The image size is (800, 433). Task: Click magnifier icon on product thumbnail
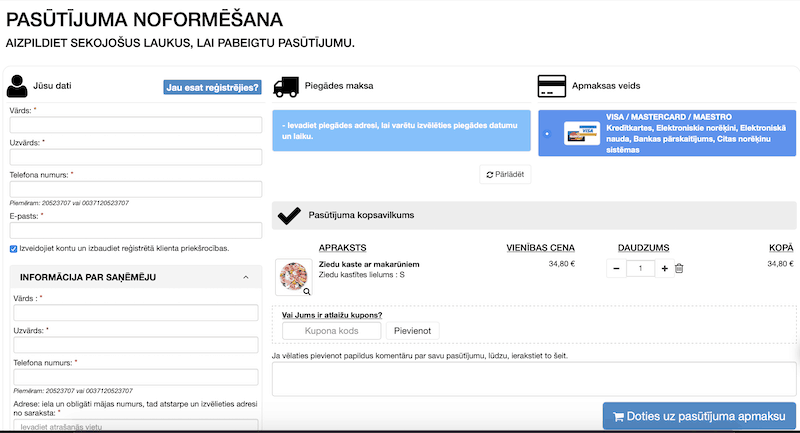307,291
